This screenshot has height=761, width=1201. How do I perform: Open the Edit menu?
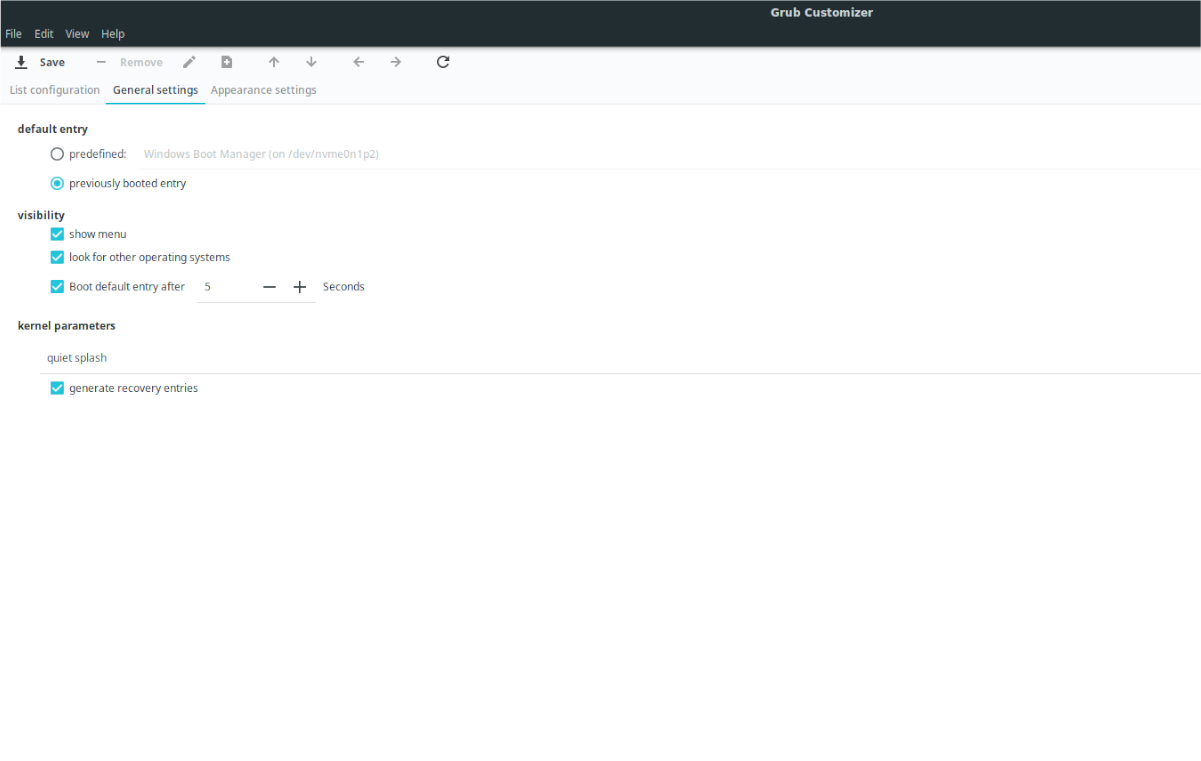click(x=44, y=34)
